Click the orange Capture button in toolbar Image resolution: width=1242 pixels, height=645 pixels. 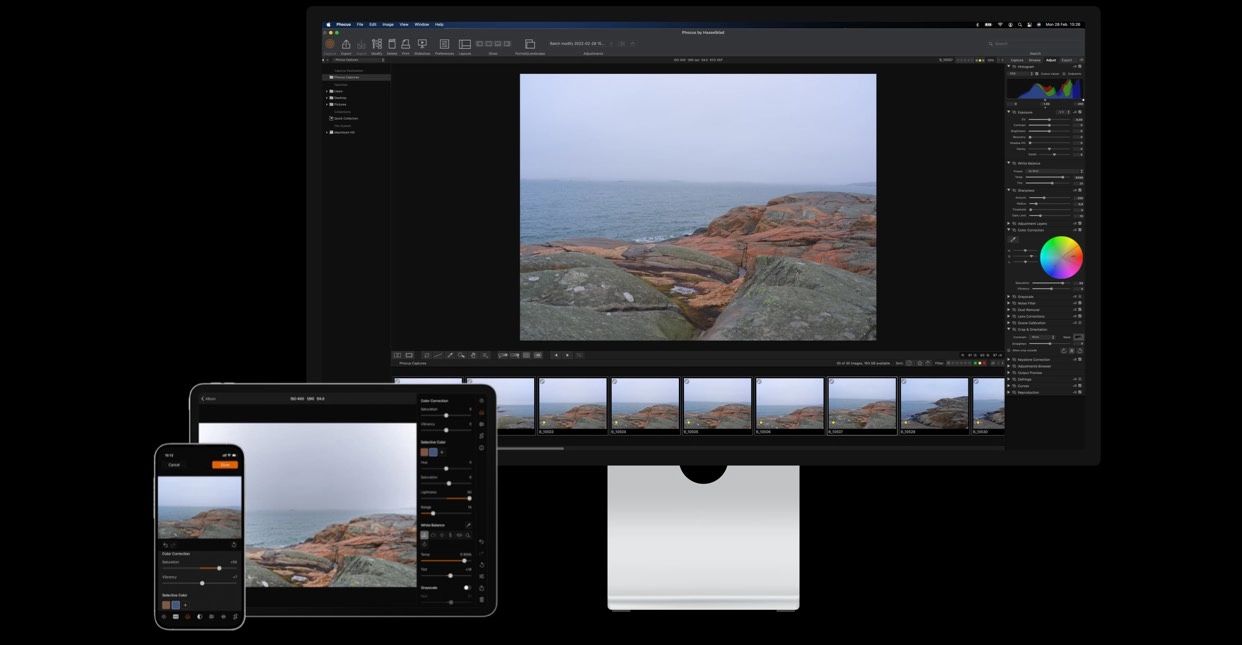330,44
